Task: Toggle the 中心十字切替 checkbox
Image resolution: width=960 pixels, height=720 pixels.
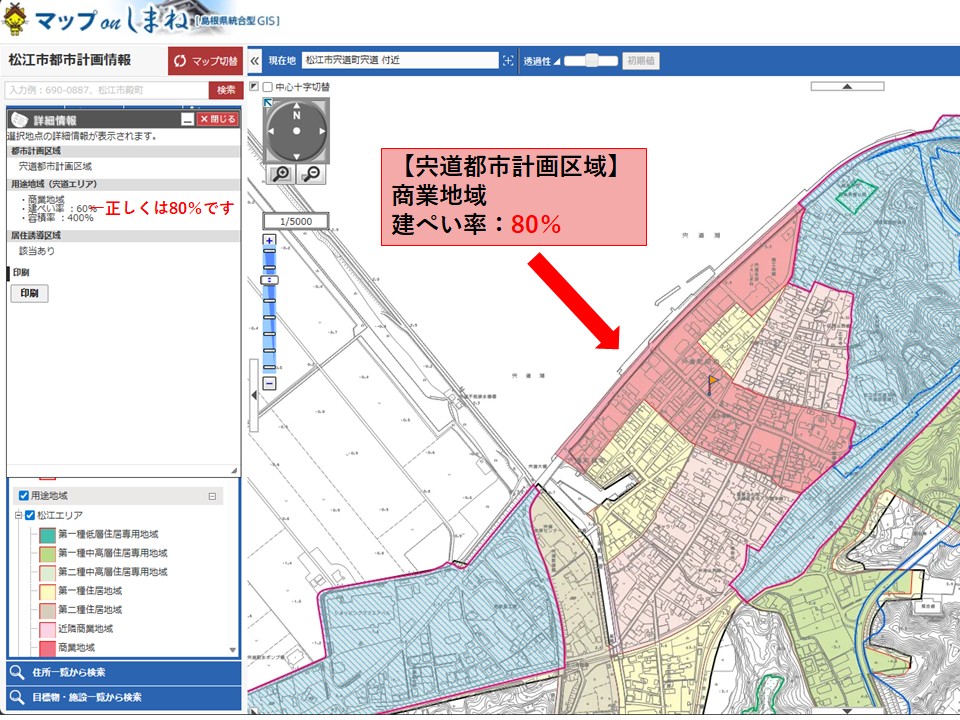Action: tap(268, 87)
